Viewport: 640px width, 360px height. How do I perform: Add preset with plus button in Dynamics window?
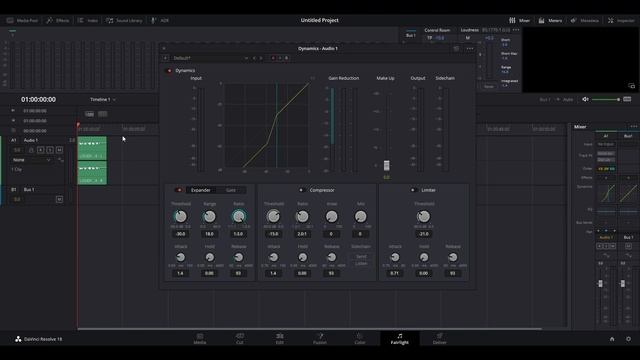165,58
